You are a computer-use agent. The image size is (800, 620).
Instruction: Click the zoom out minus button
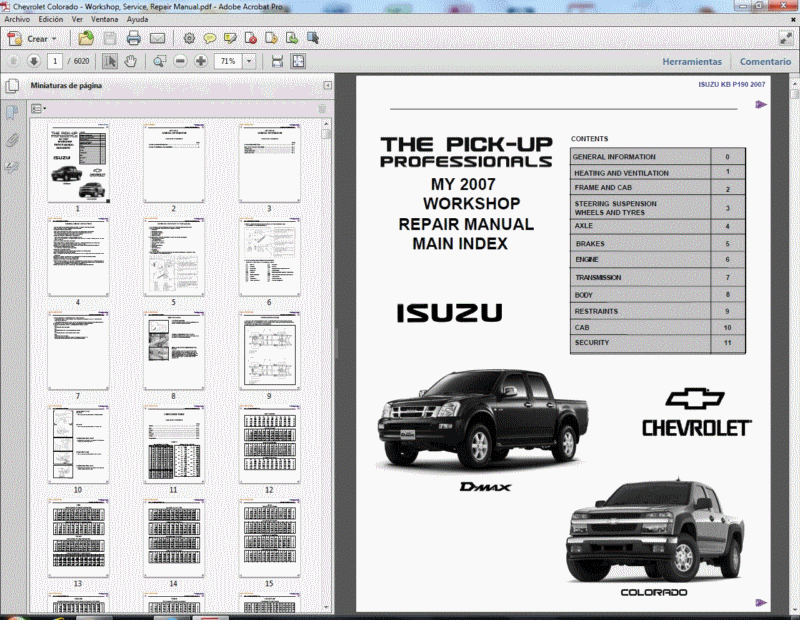180,61
